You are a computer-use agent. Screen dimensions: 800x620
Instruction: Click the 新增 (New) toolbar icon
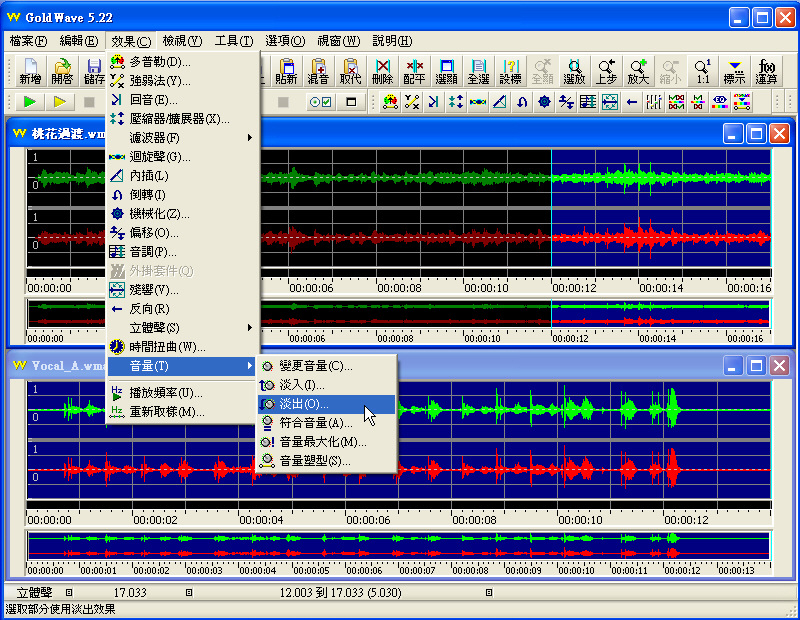(x=29, y=70)
